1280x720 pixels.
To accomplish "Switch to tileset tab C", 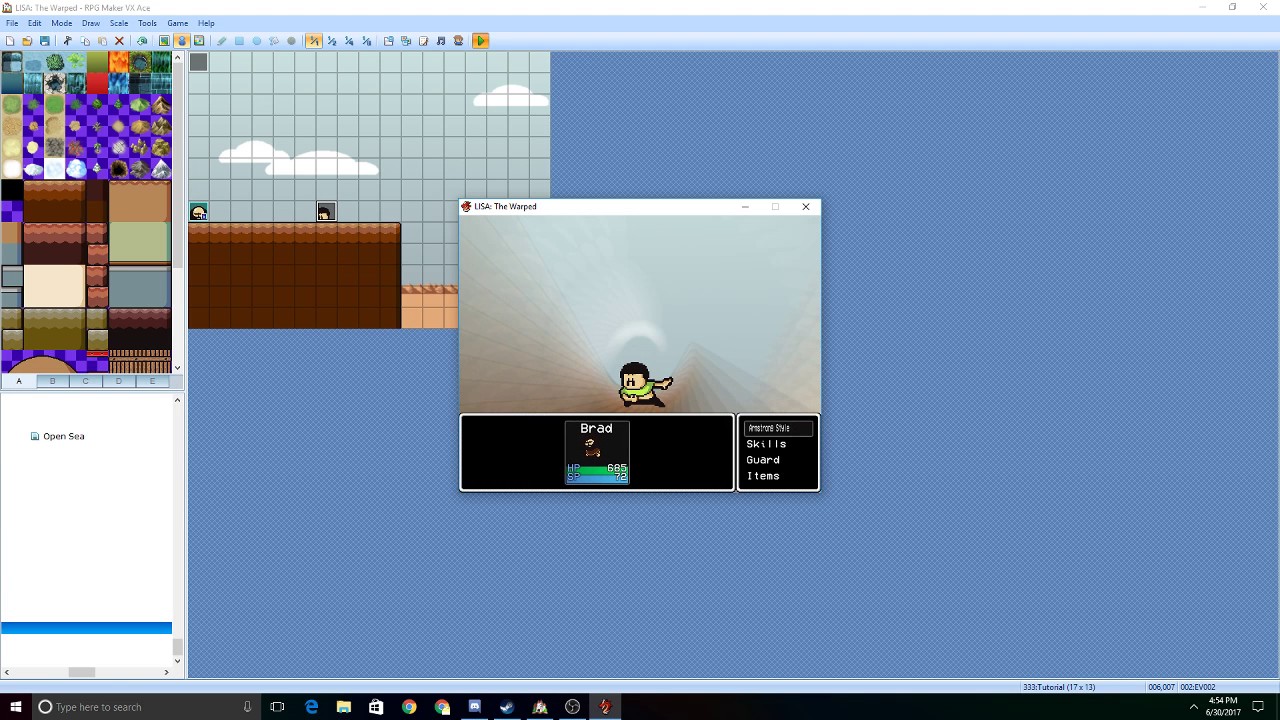I will point(86,381).
